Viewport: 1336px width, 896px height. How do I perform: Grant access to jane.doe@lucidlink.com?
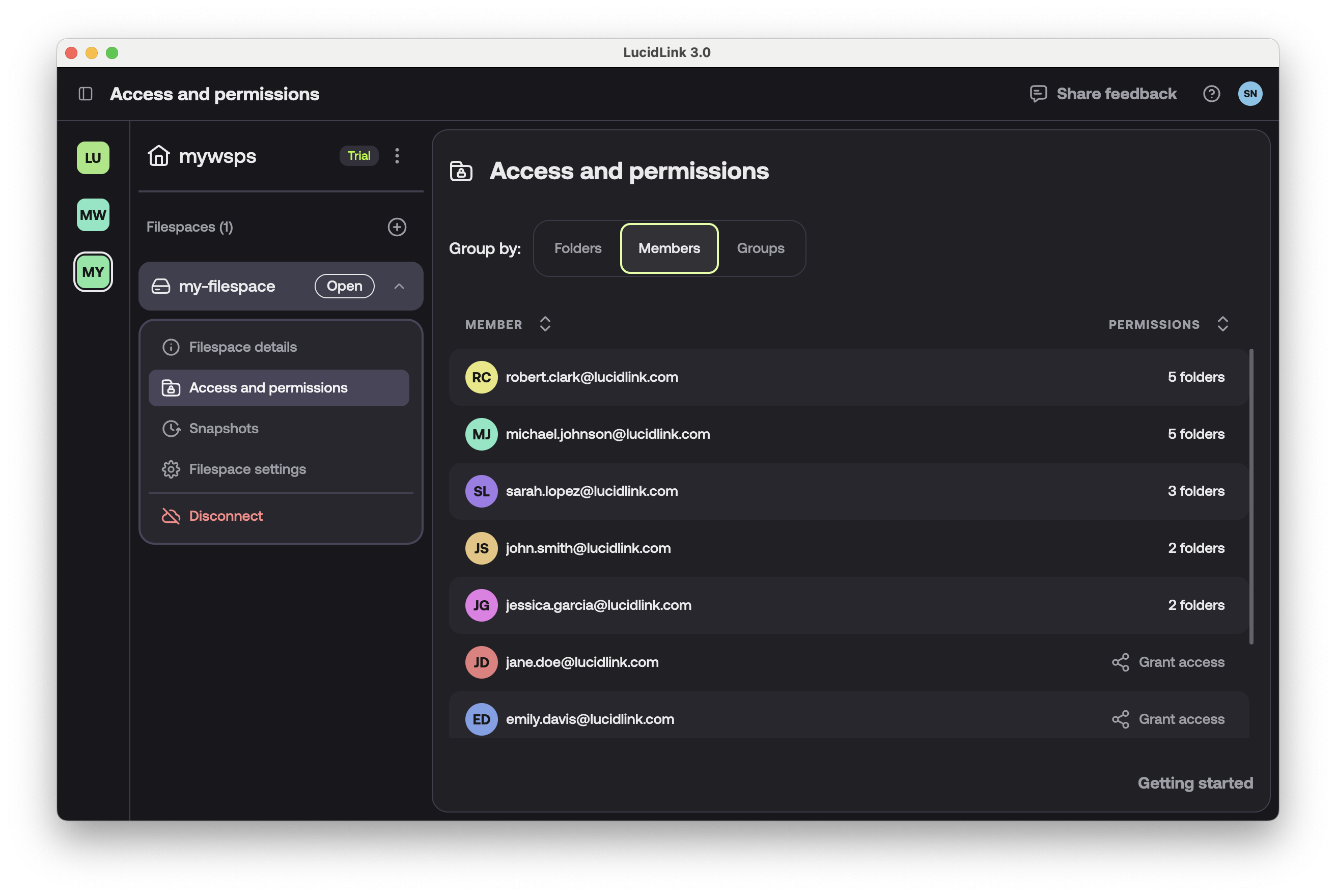pos(1168,662)
